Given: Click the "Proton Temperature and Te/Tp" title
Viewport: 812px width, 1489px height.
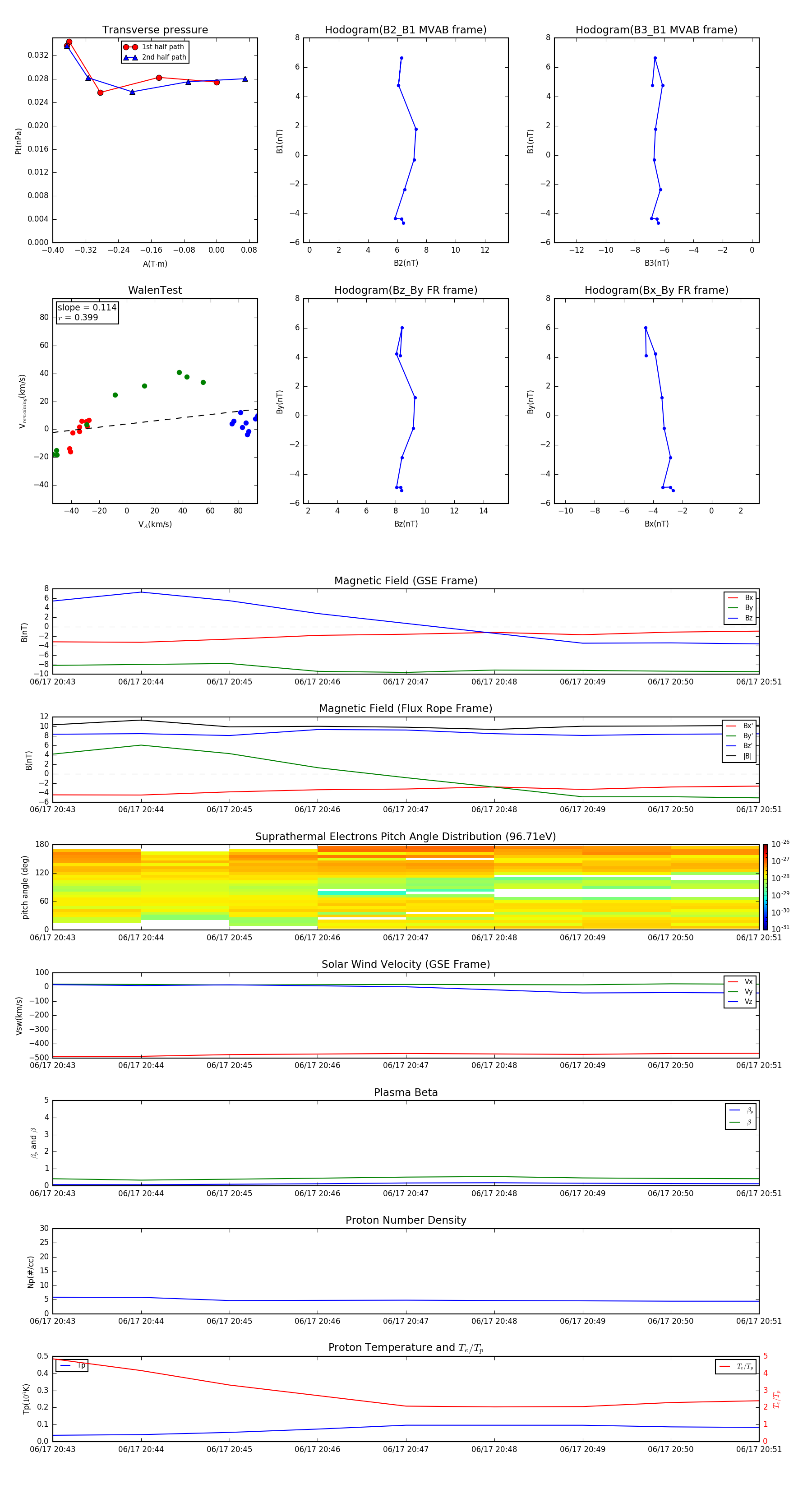Looking at the screenshot, I should point(406,1348).
